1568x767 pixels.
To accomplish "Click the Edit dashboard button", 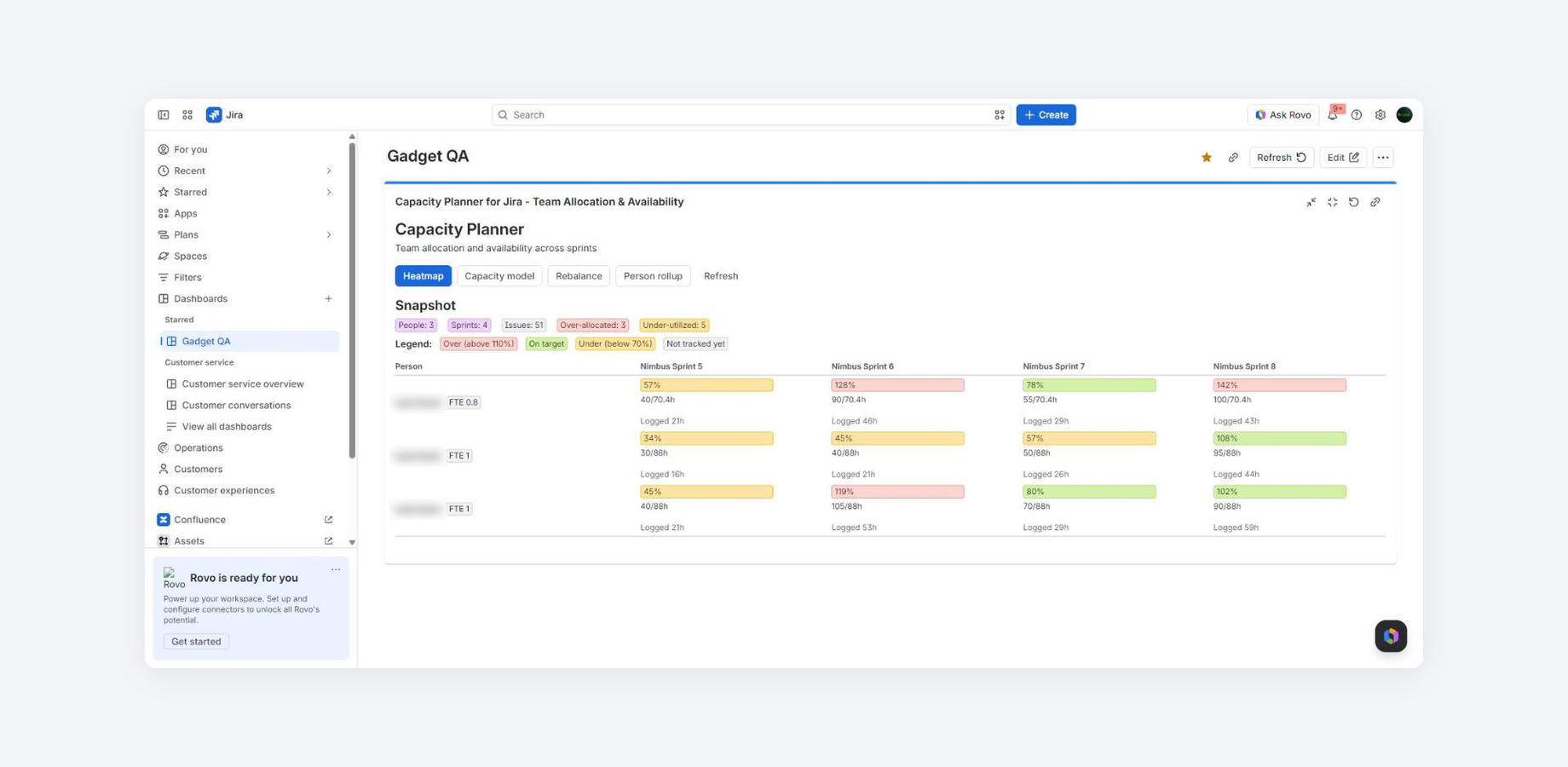I will pos(1344,158).
